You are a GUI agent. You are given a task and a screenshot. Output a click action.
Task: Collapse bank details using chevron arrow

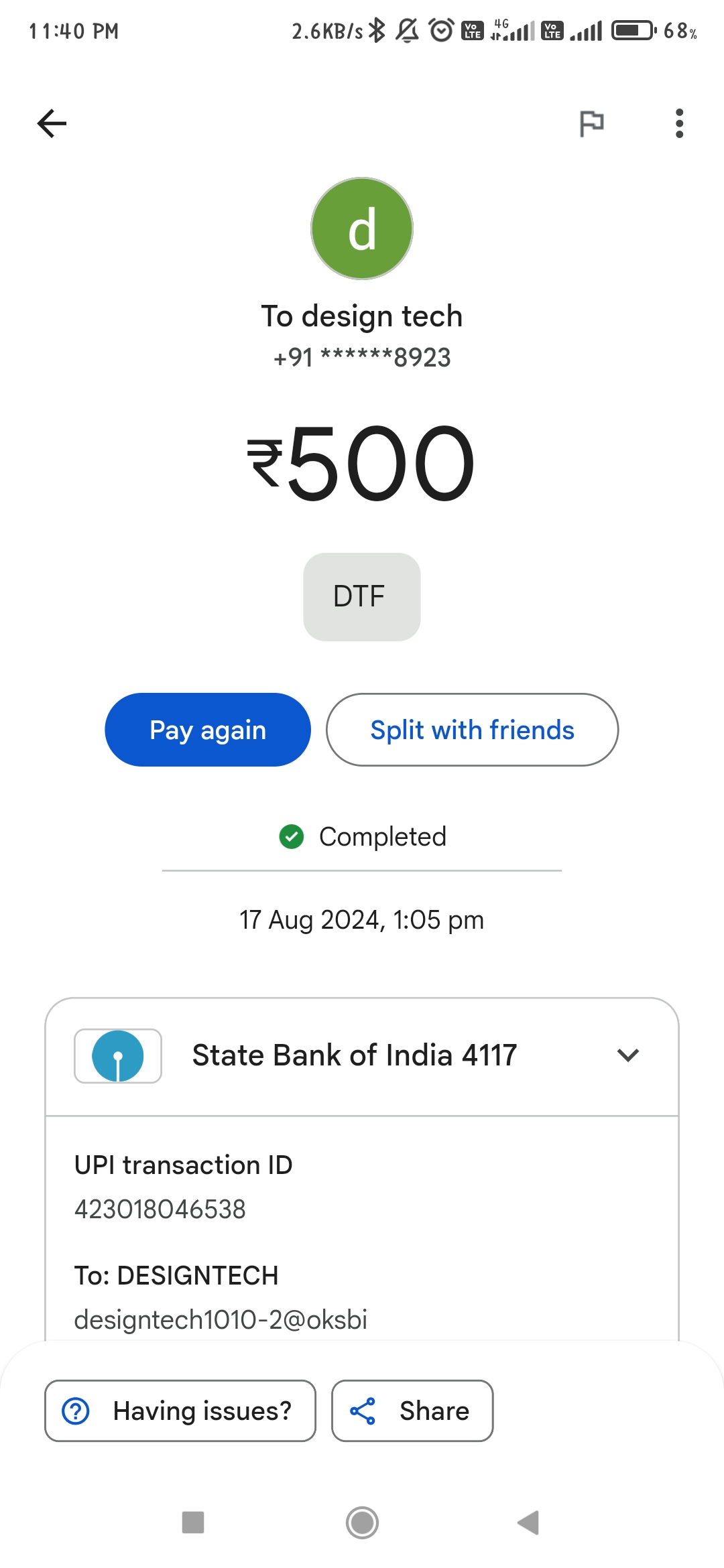click(x=628, y=1055)
